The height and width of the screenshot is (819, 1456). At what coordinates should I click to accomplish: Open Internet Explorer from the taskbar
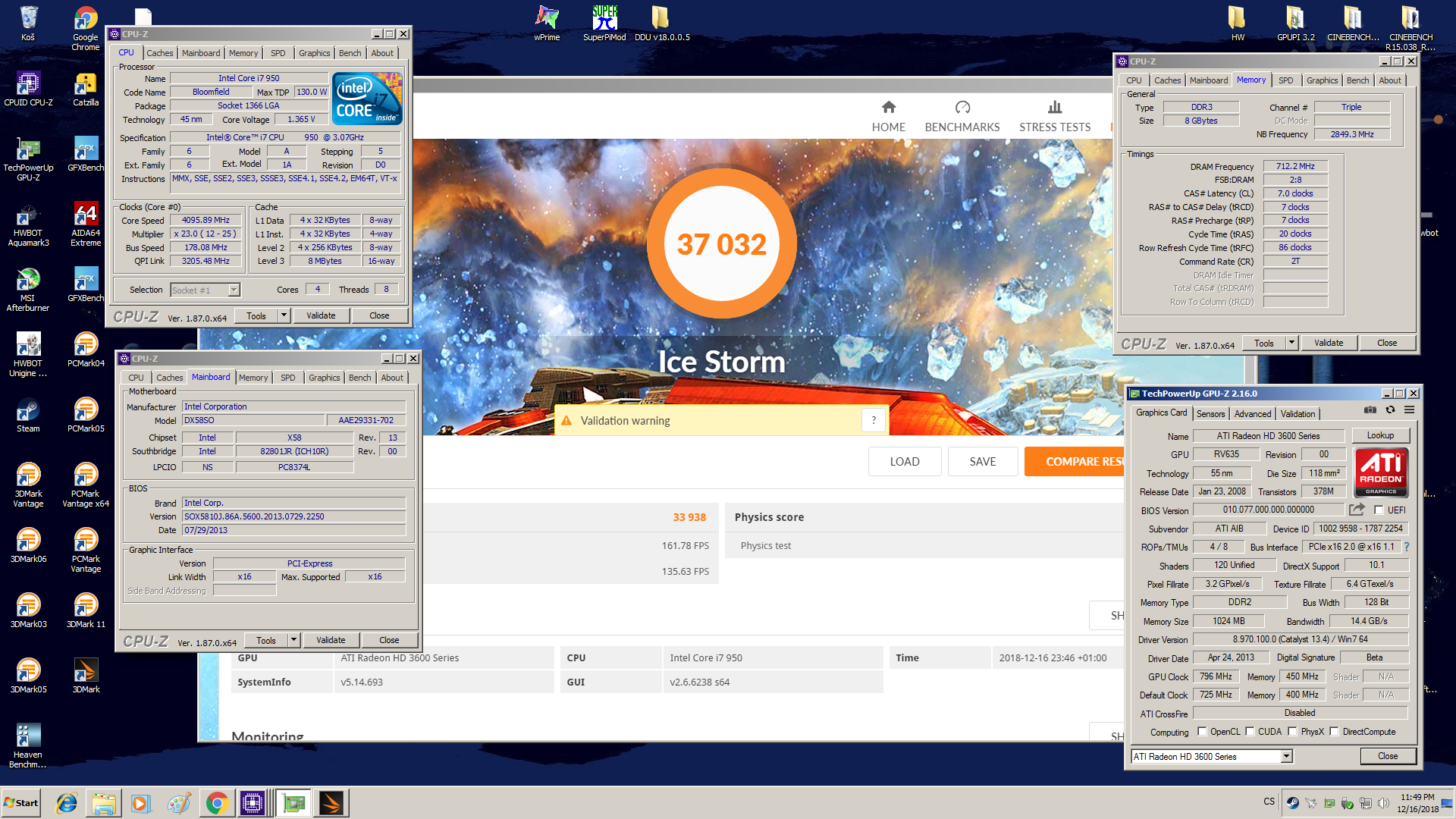[x=67, y=803]
